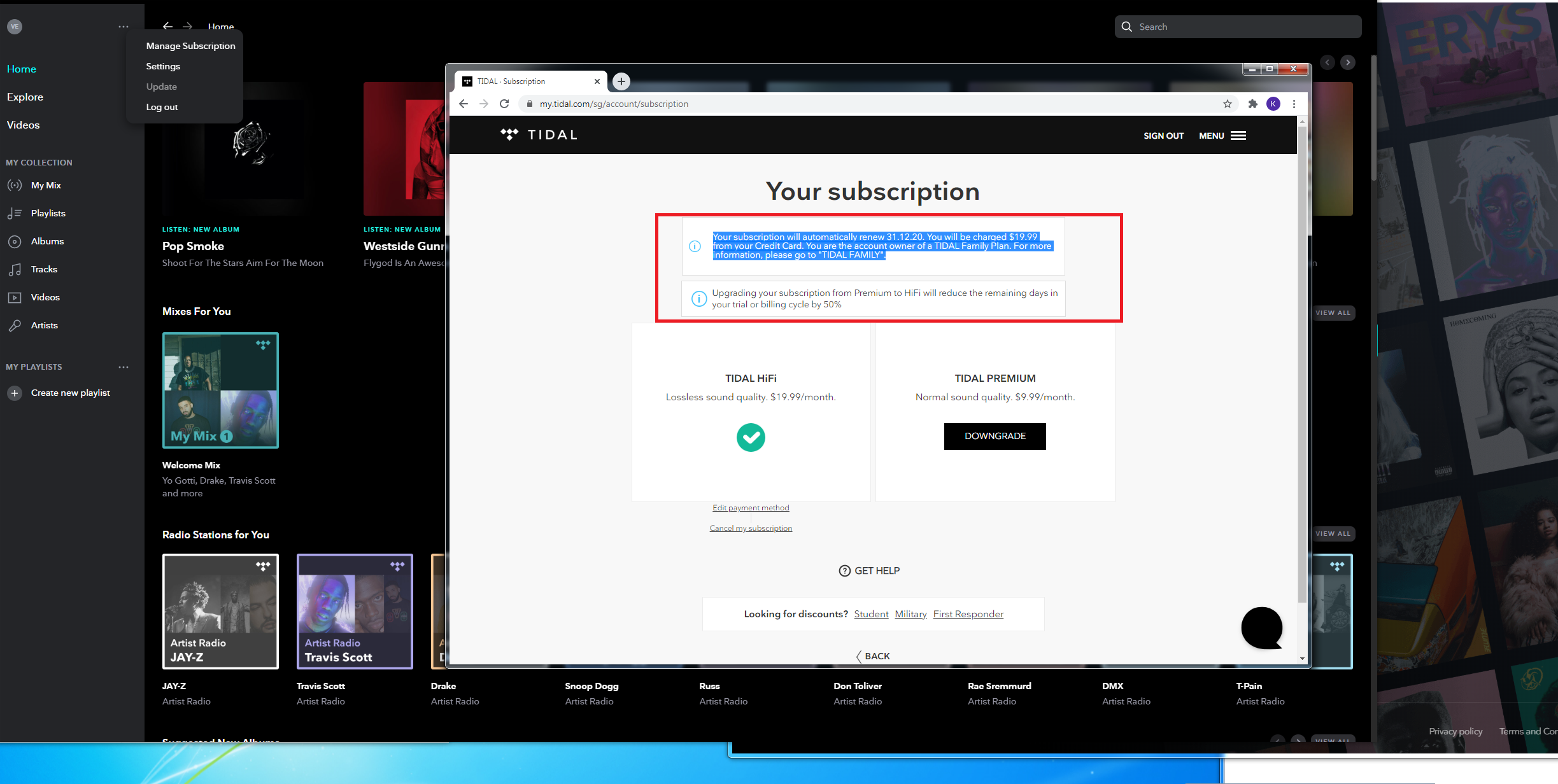
Task: Open Playlists in My Collection
Action: click(x=48, y=213)
